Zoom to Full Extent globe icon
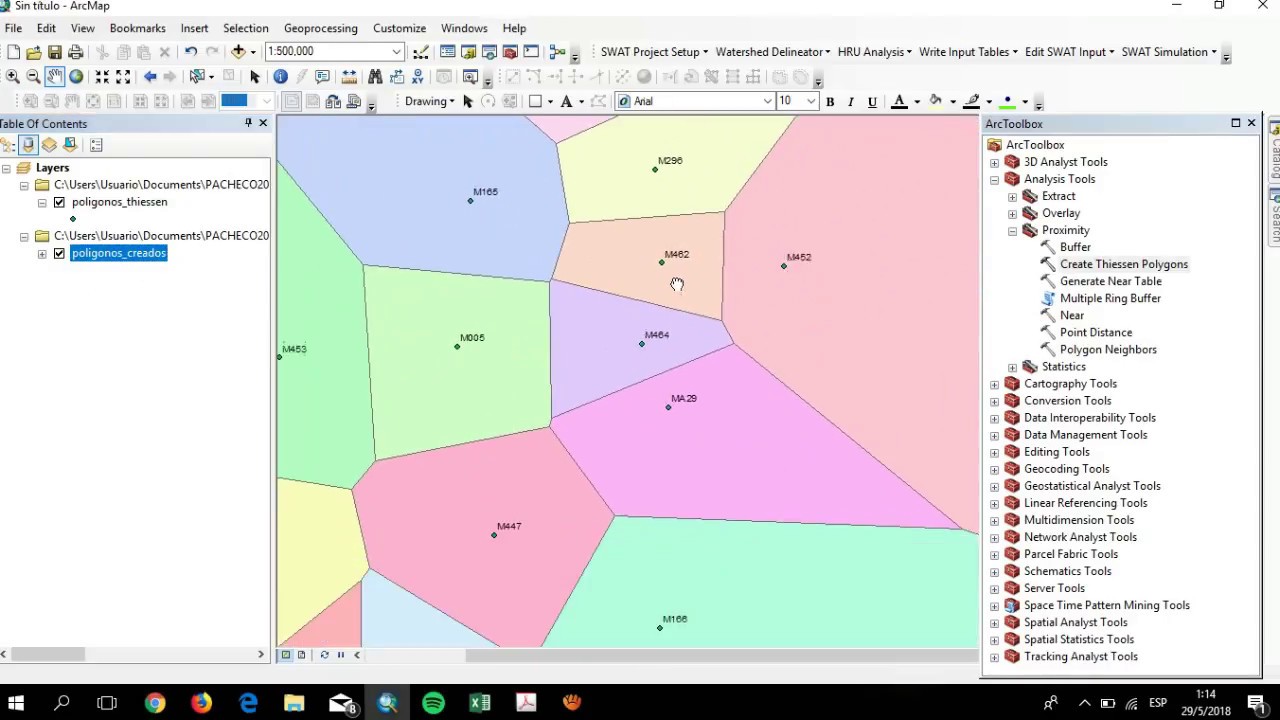The image size is (1280, 720). click(x=76, y=76)
